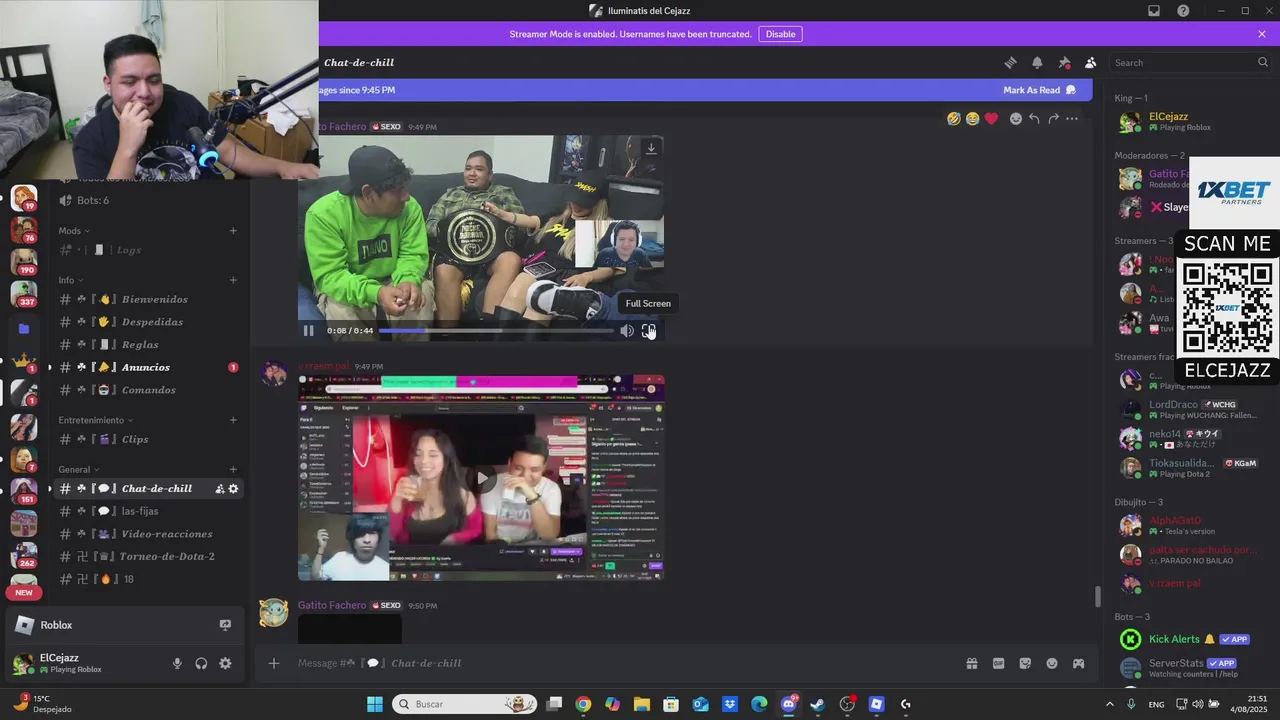Open the GIF picker
The width and height of the screenshot is (1280, 720).
tap(998, 663)
